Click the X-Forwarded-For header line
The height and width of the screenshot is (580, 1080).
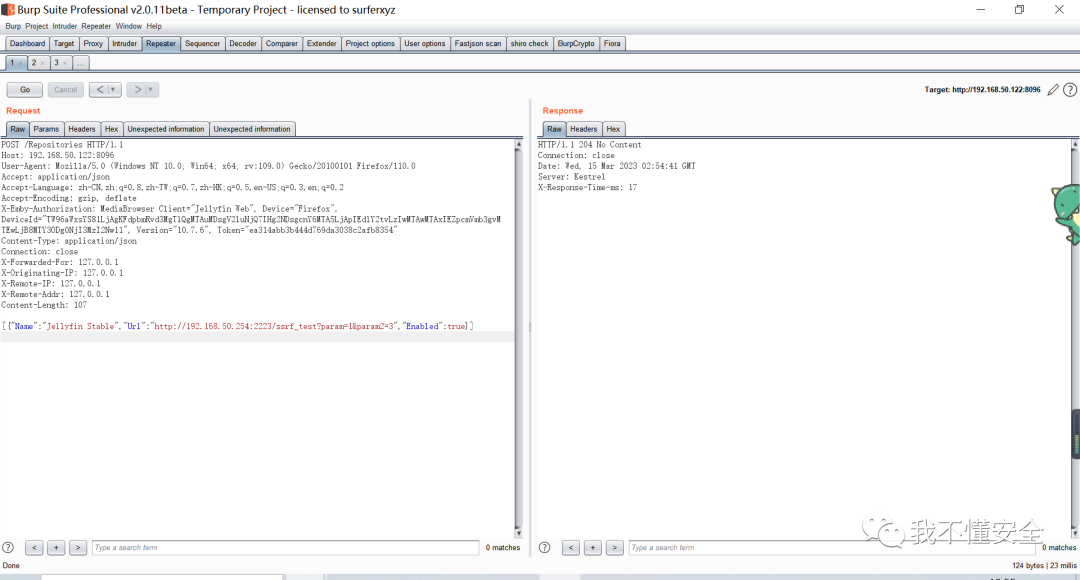point(60,262)
